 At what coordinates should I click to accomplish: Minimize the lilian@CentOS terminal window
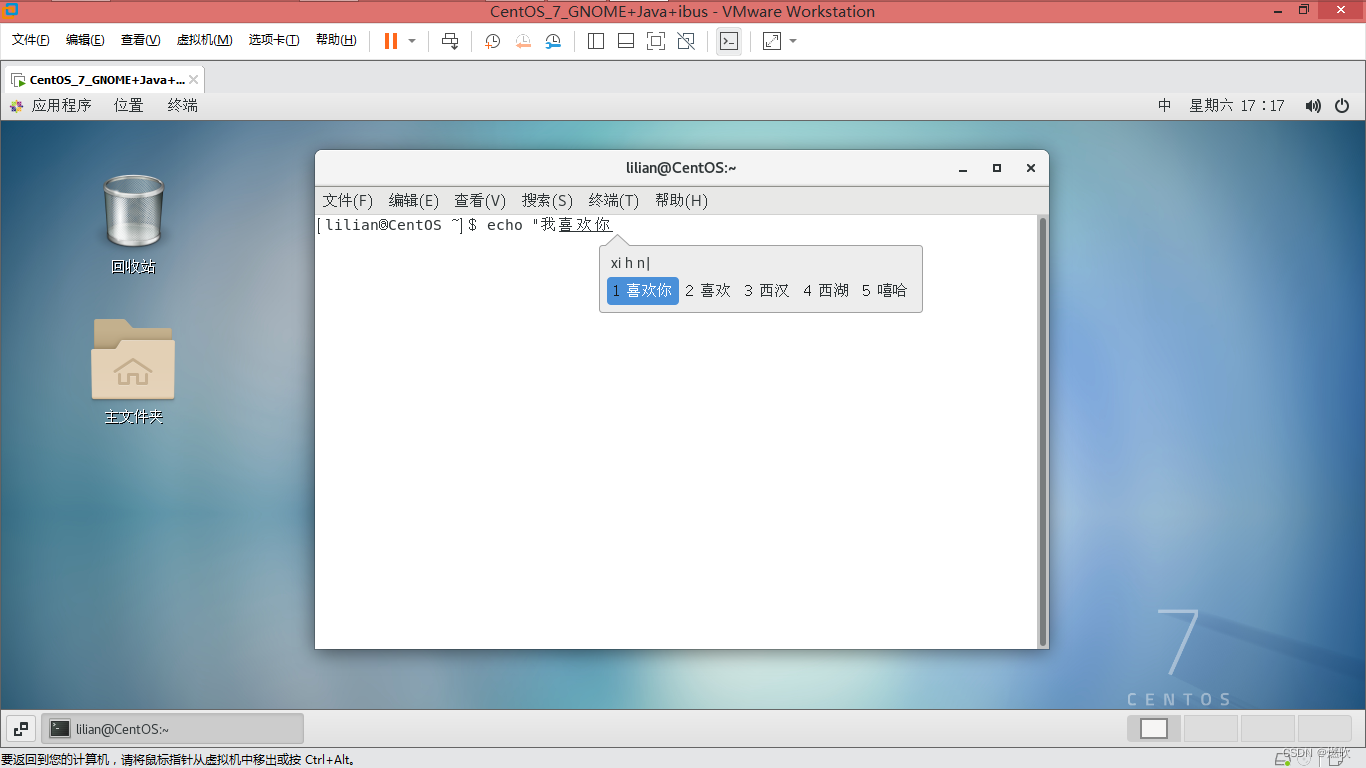pos(963,168)
